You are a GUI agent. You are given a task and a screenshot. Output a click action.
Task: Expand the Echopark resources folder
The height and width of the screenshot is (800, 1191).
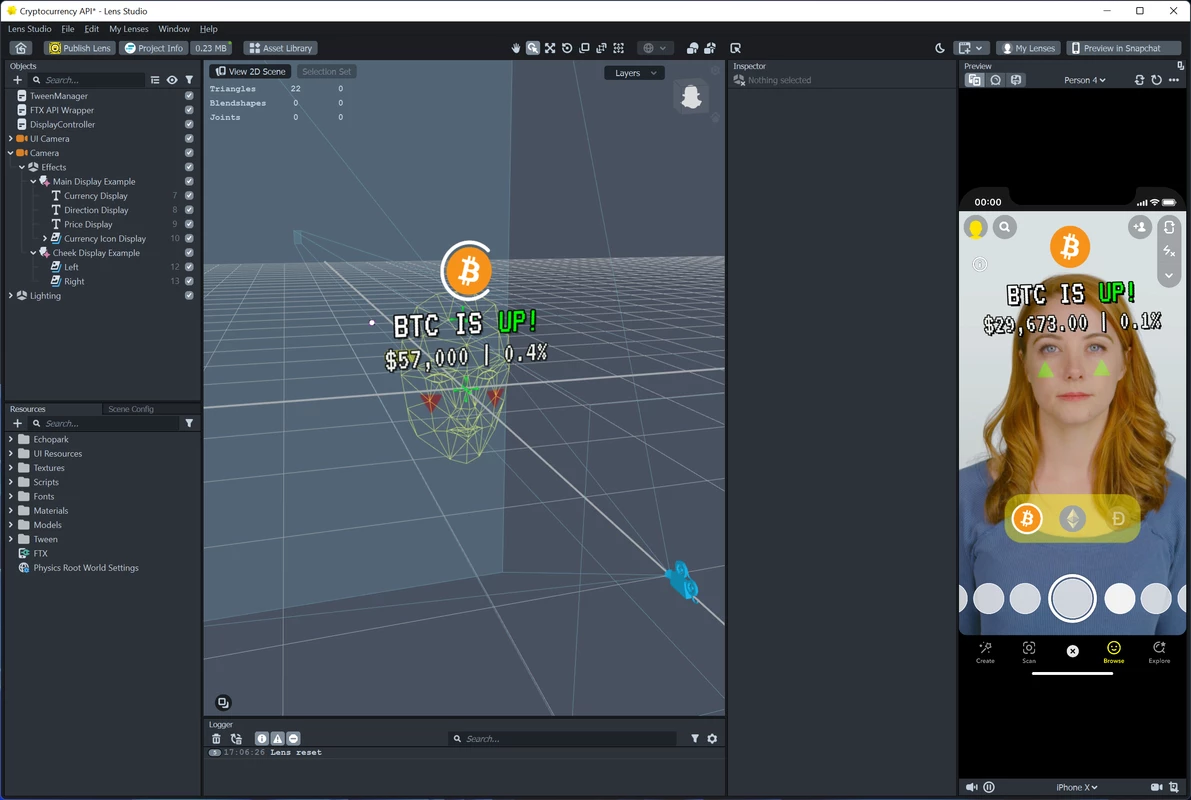pos(11,439)
